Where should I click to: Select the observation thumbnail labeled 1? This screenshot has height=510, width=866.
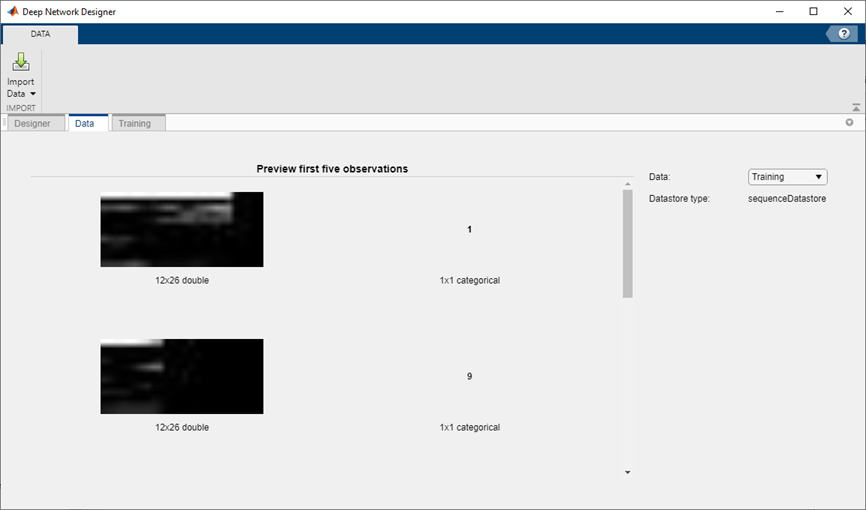pos(182,229)
